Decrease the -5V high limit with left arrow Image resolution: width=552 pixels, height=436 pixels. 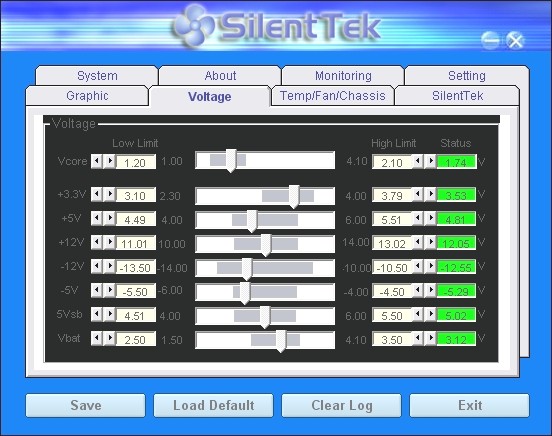(x=418, y=290)
